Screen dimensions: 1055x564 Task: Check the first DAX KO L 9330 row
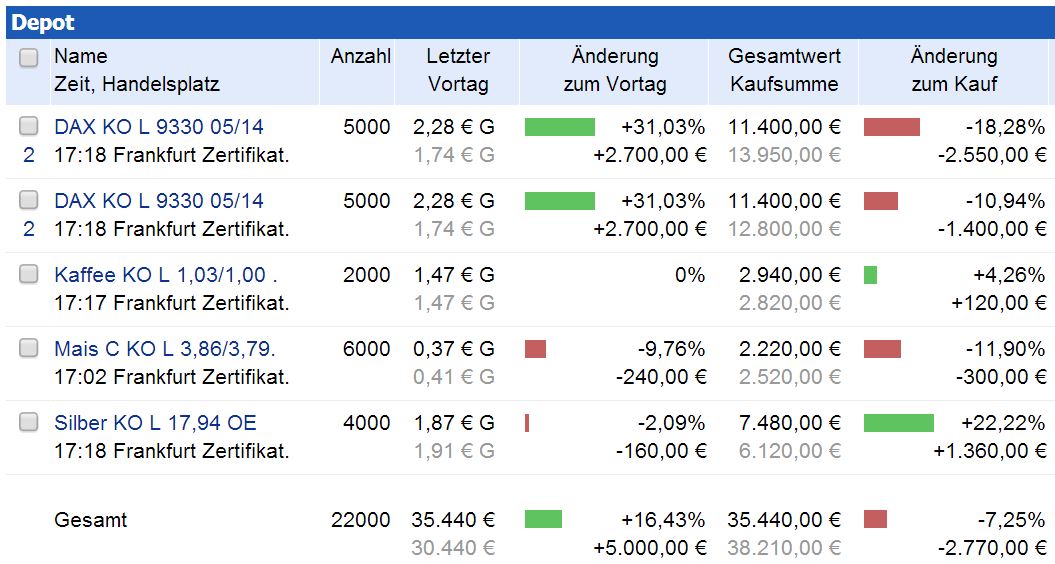coord(29,126)
